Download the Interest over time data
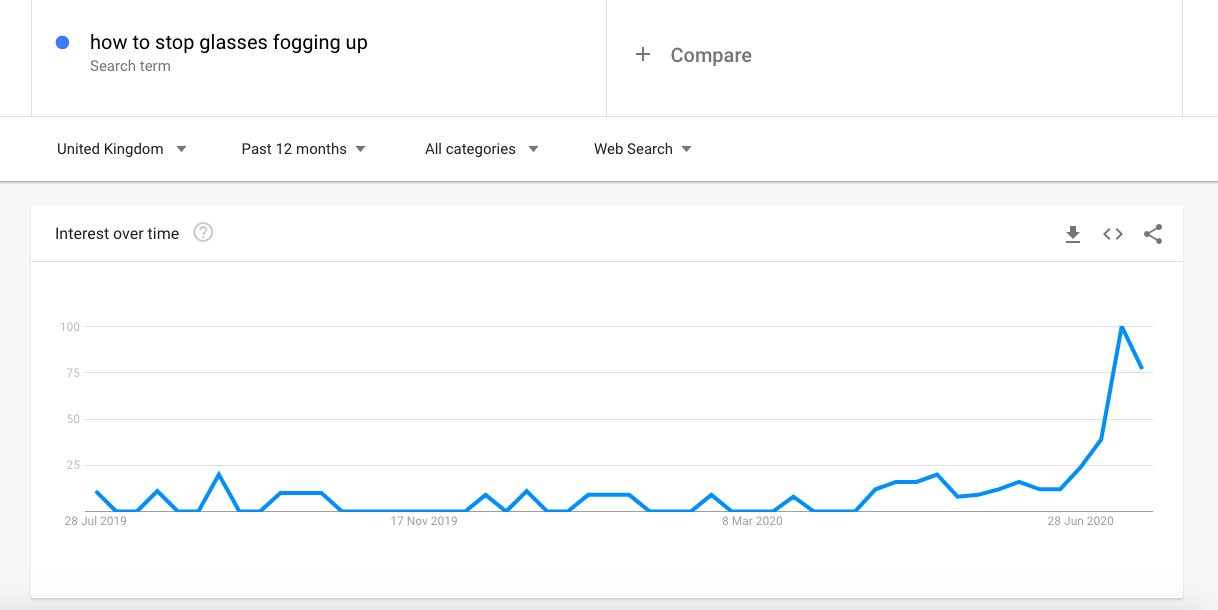Viewport: 1218px width, 610px height. [1073, 234]
